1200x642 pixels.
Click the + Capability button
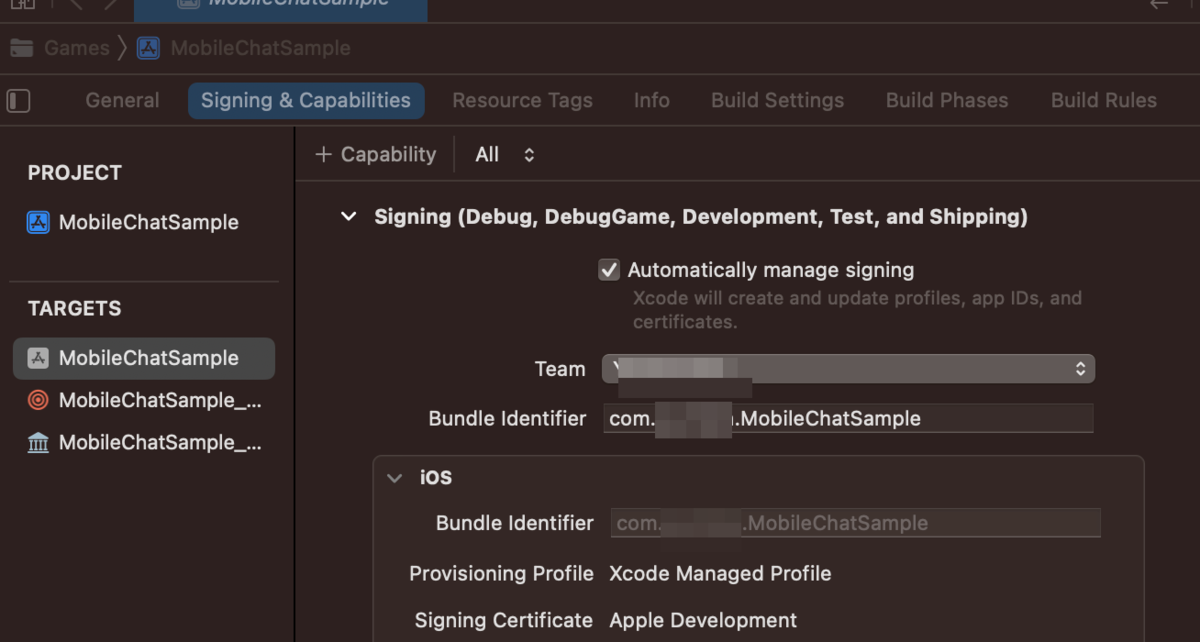coord(375,155)
